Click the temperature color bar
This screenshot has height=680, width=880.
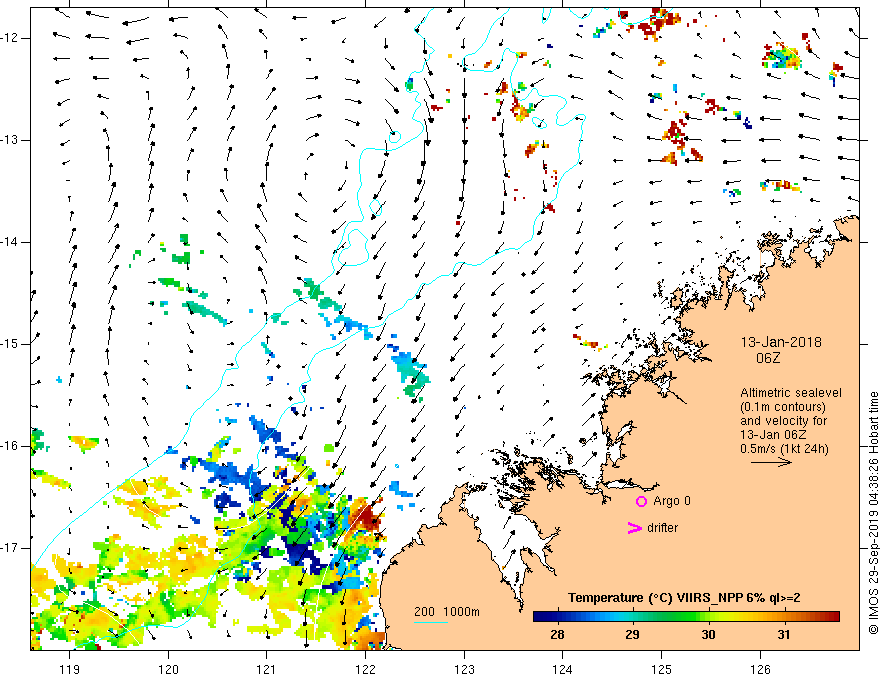pyautogui.click(x=686, y=616)
